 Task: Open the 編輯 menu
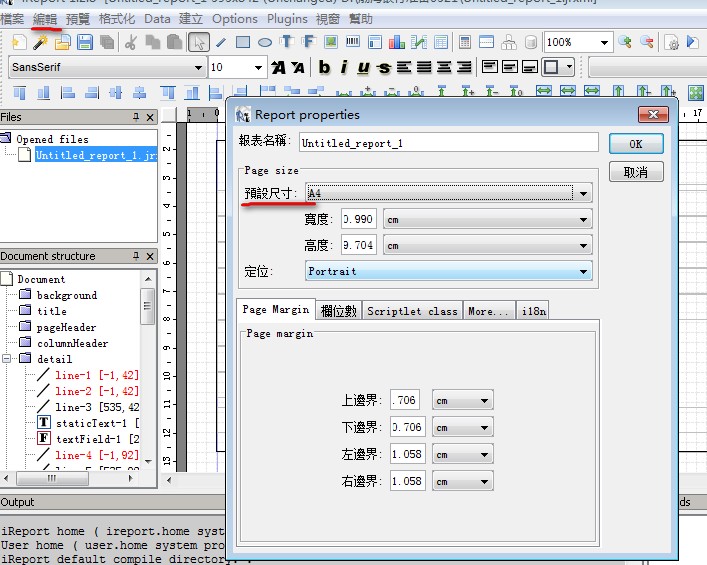45,18
